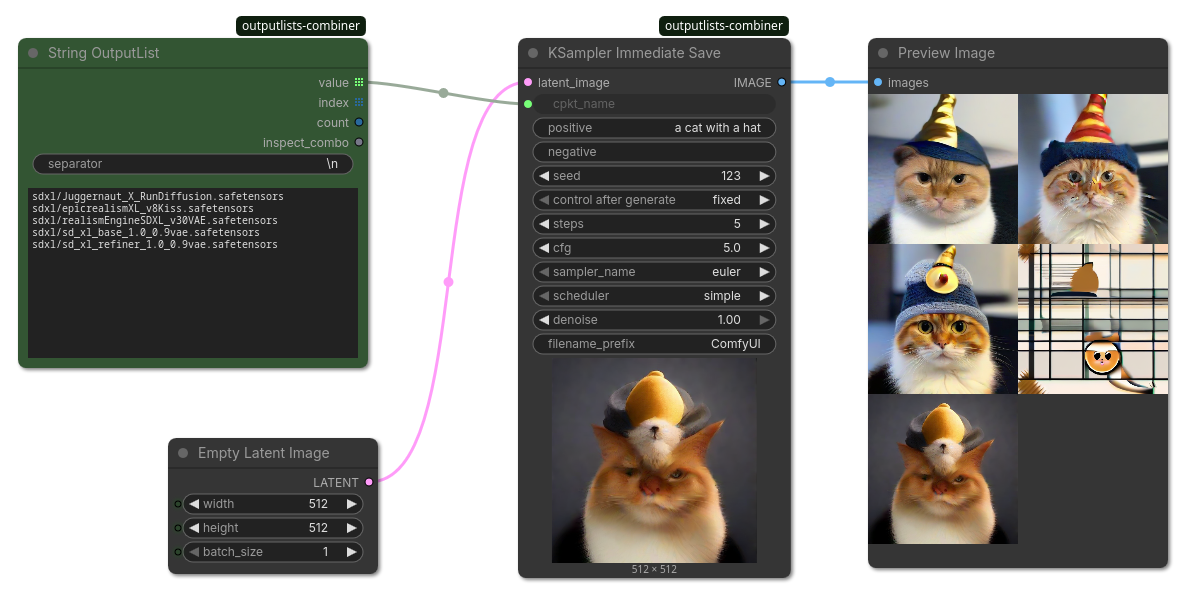Open the red striped hat cat thumbnail
The height and width of the screenshot is (600, 1190).
tap(1093, 168)
